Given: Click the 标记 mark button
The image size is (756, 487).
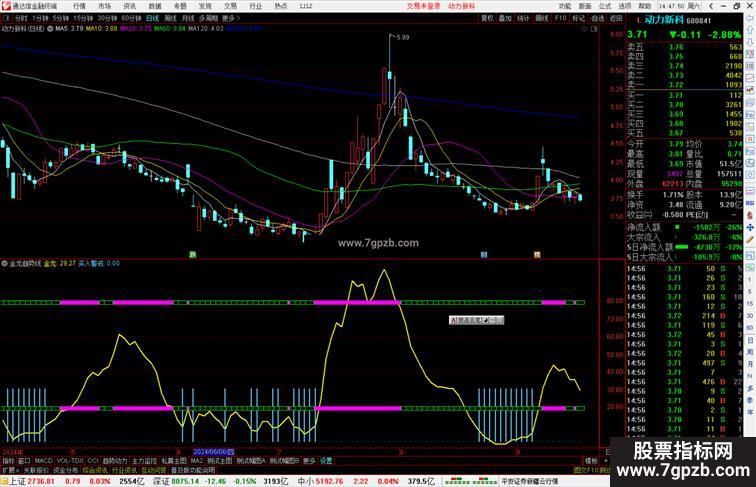Looking at the screenshot, I should [x=578, y=18].
